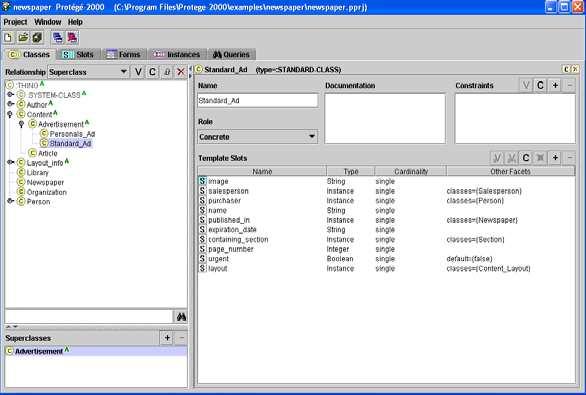Select Library in the class tree
This screenshot has height=395, width=586.
coord(38,173)
